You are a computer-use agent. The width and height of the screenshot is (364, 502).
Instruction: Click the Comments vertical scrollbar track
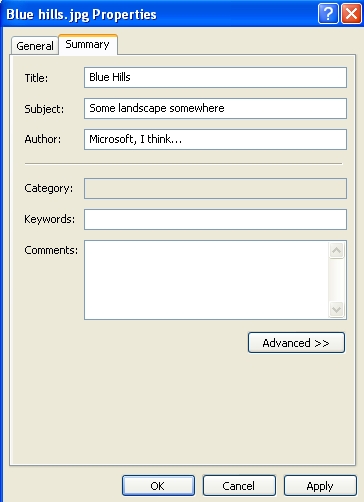336,280
